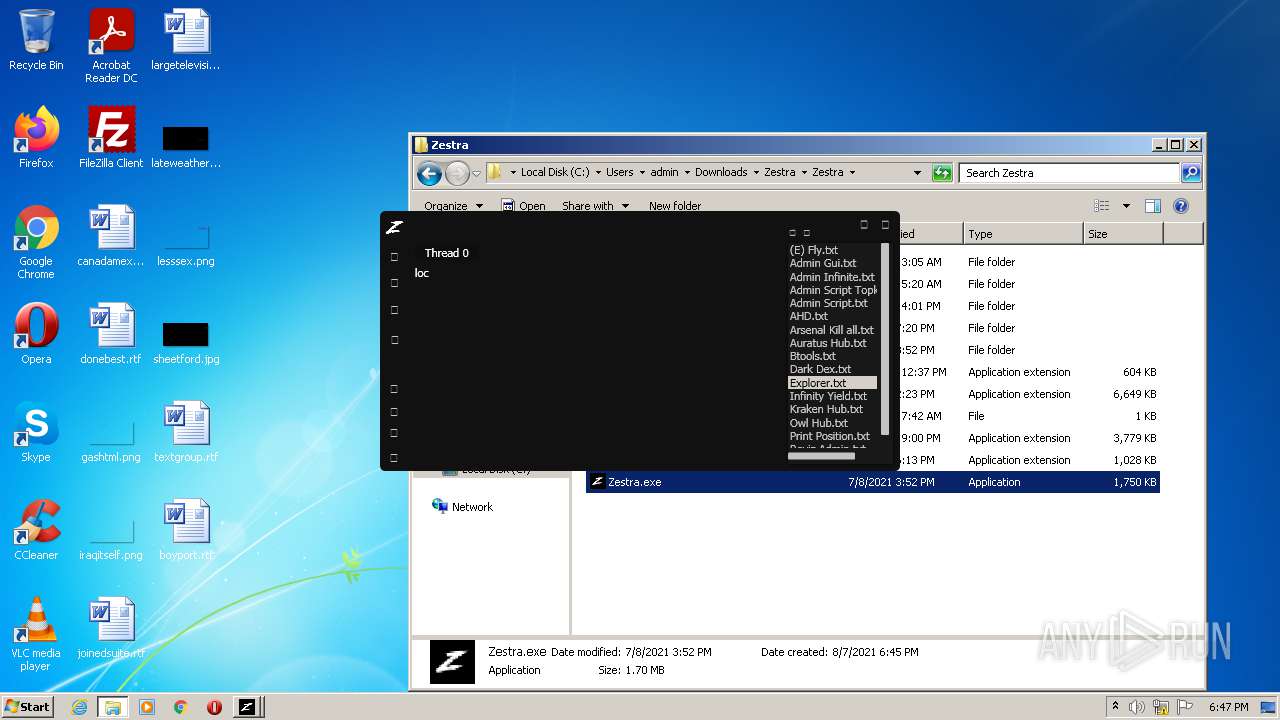Select the Firefox desktop shortcut
1280x720 pixels.
tap(36, 137)
